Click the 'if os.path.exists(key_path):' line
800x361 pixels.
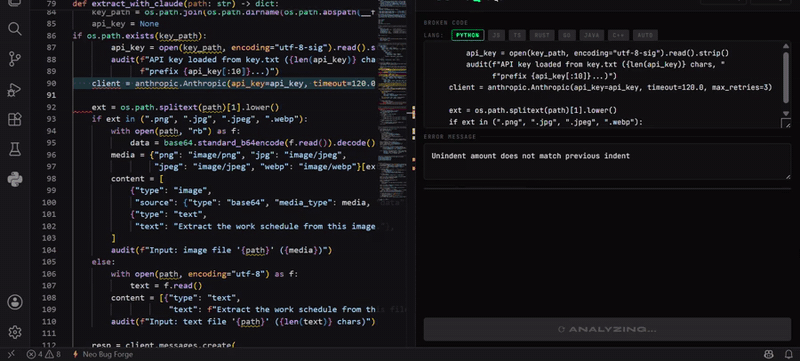[139, 36]
